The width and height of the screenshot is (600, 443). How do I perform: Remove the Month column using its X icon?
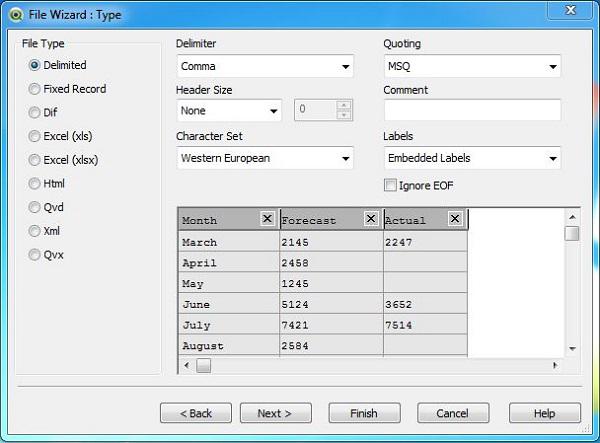(x=267, y=219)
